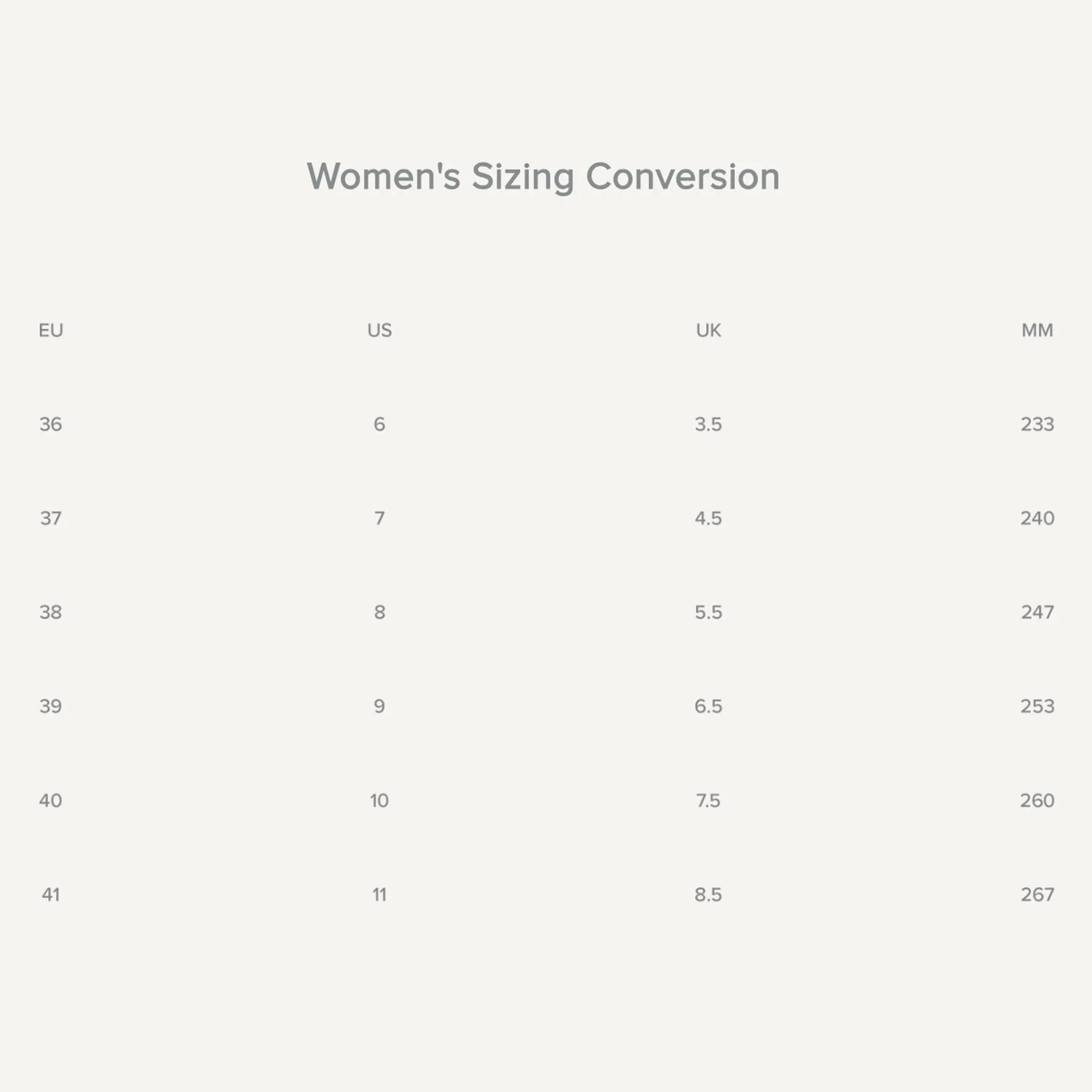This screenshot has width=1092, height=1092.
Task: Select the US column header
Action: [x=379, y=330]
